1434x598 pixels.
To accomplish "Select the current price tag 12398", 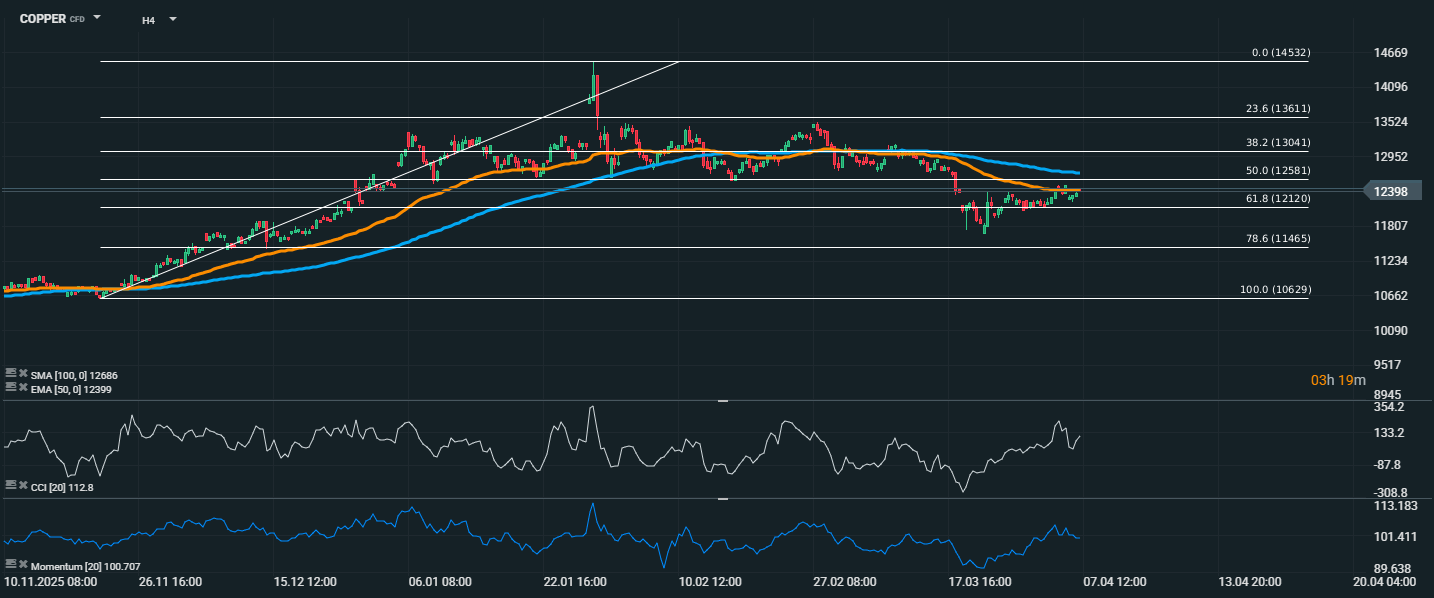I will click(1392, 192).
